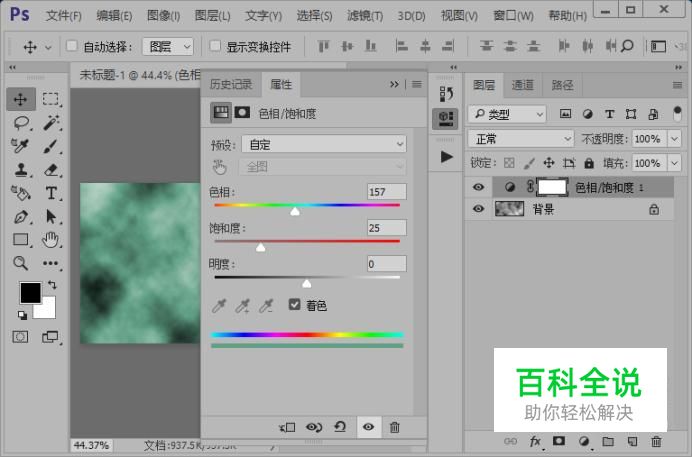This screenshot has height=457, width=692.
Task: Select the Rectangle shape tool
Action: [x=21, y=240]
